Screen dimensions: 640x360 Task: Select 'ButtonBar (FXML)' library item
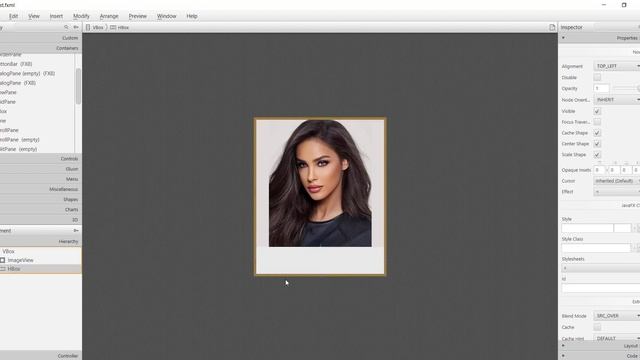[16, 64]
